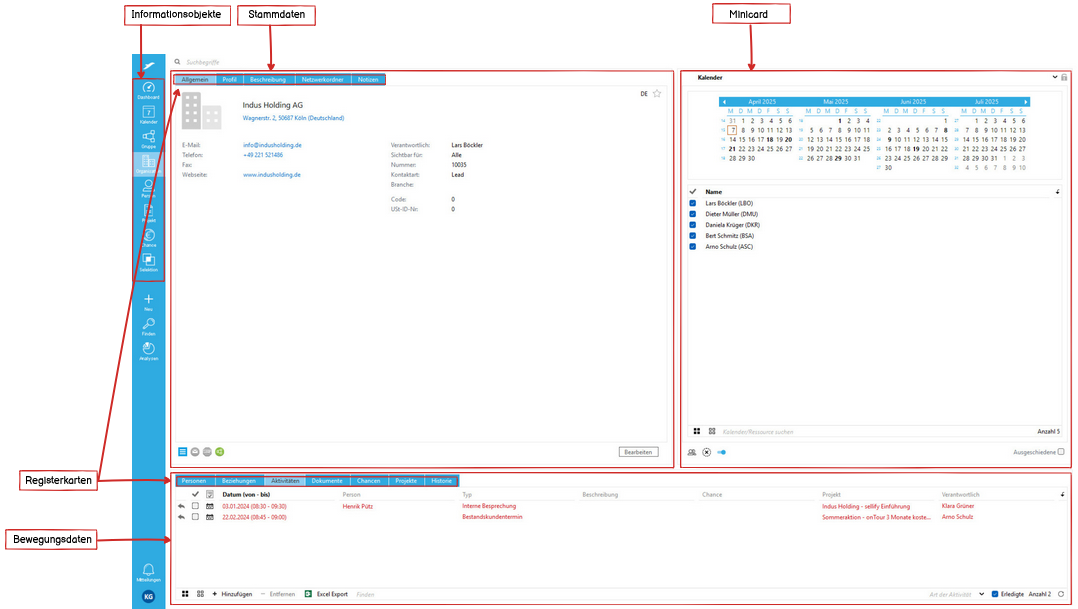Open the www.indusholding.de website link
The image size is (1078, 609).
tap(272, 174)
